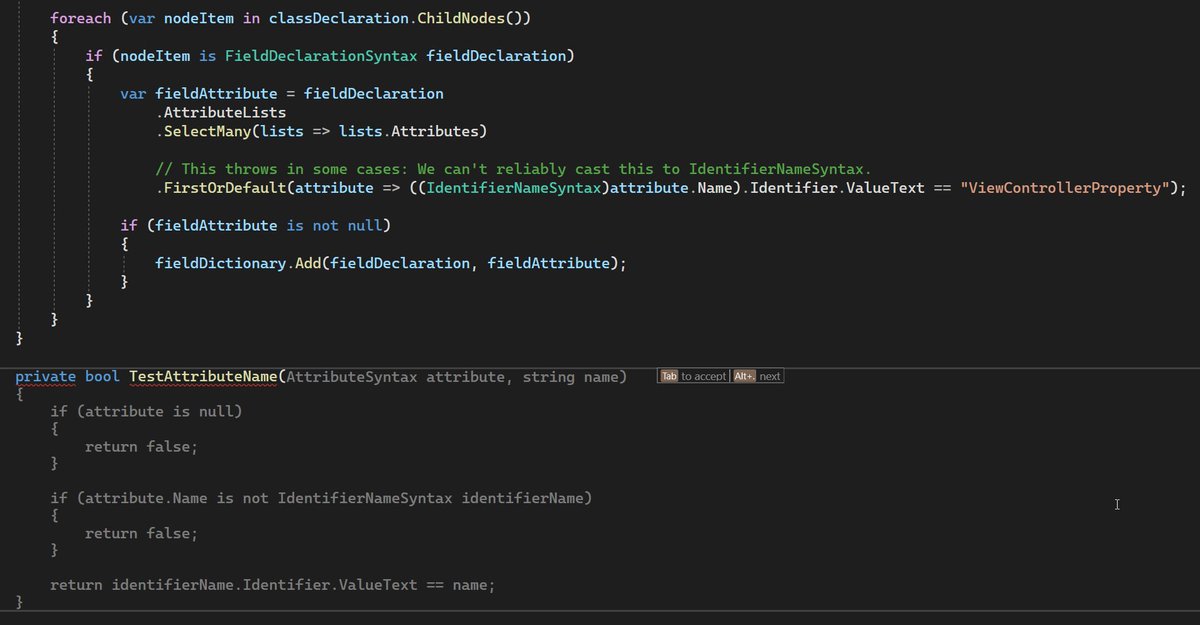Click the (IdentifierNameSyntax) cast in FirstOrDefault line
The image size is (1200, 625).
pos(512,188)
